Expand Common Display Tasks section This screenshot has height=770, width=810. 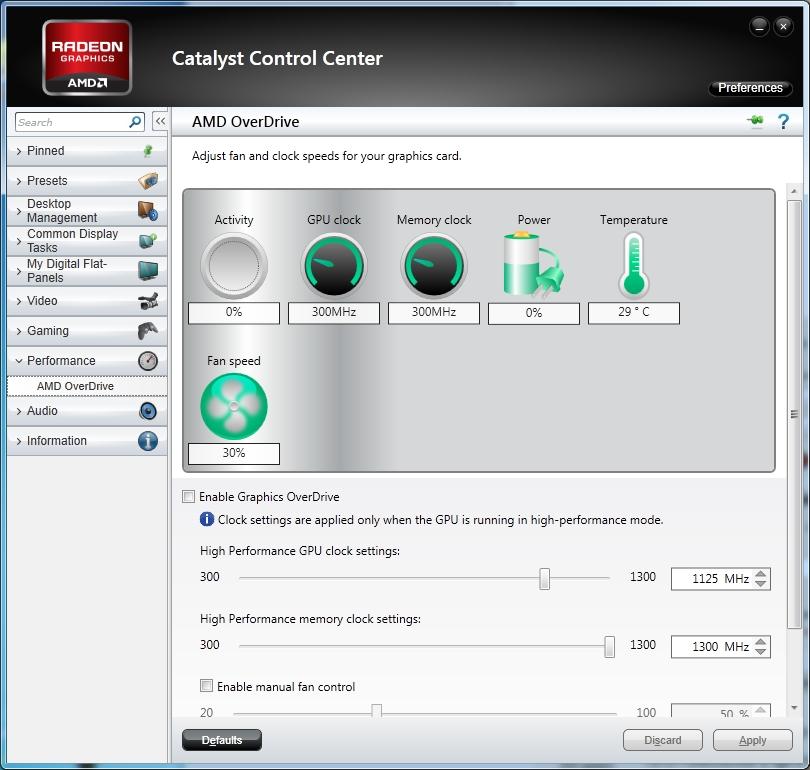pos(19,241)
